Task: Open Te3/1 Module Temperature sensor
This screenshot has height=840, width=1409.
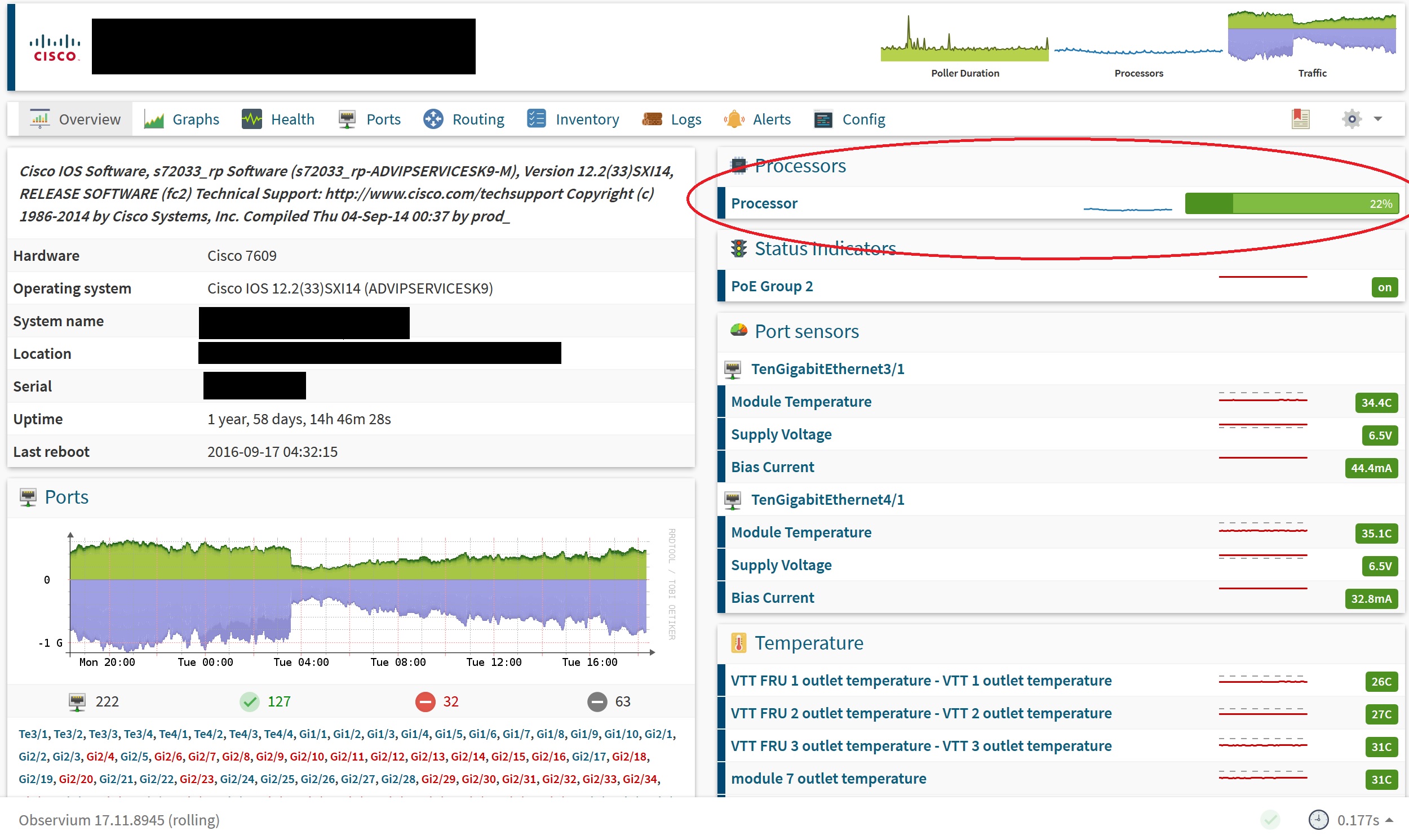Action: (800, 401)
